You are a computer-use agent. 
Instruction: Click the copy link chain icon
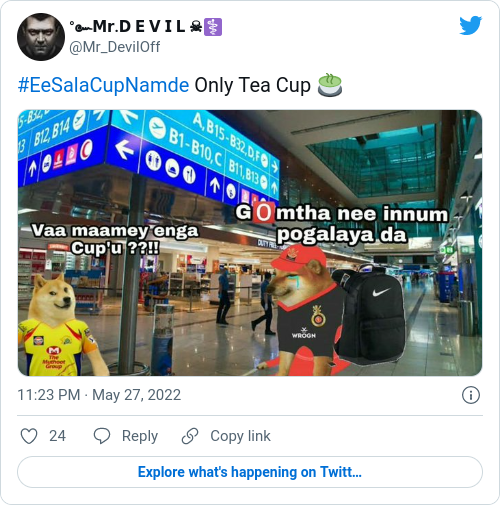190,436
